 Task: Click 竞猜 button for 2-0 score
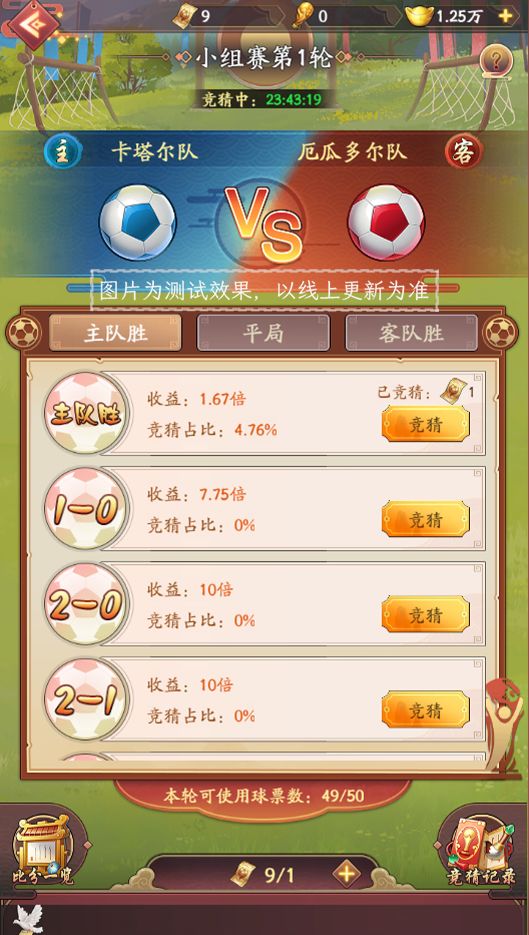(425, 614)
